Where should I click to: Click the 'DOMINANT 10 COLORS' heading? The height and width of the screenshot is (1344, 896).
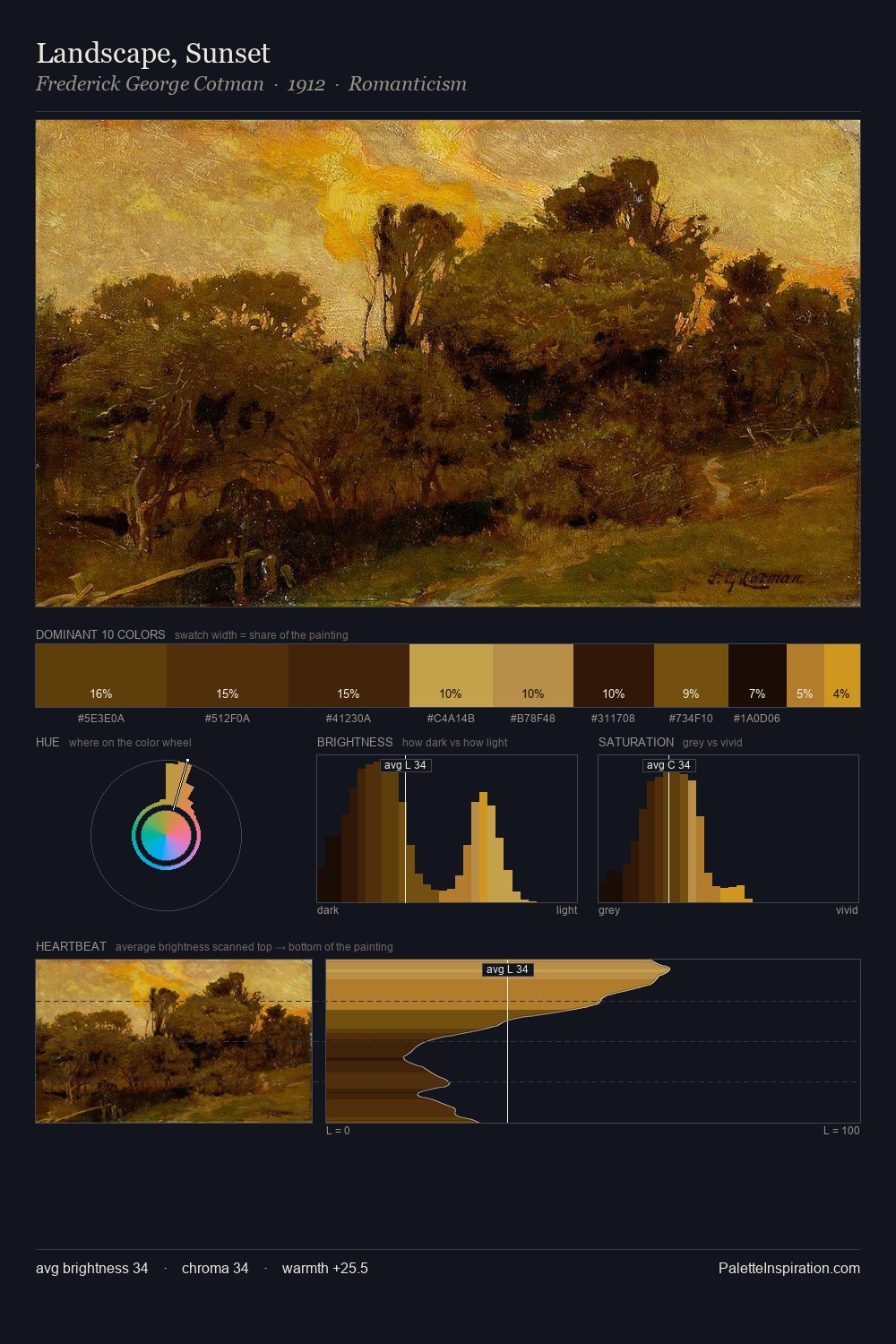click(x=100, y=634)
